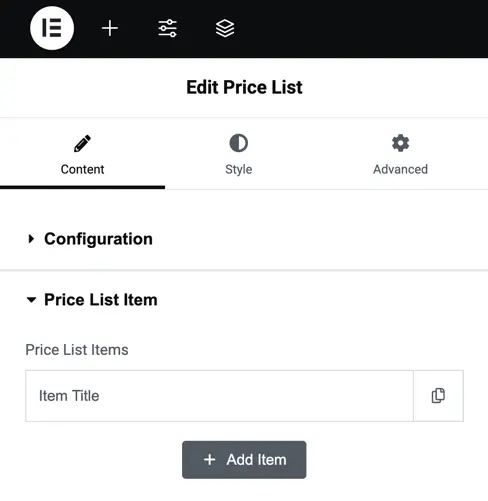
Task: Click the plus icon to add an element
Action: click(110, 28)
